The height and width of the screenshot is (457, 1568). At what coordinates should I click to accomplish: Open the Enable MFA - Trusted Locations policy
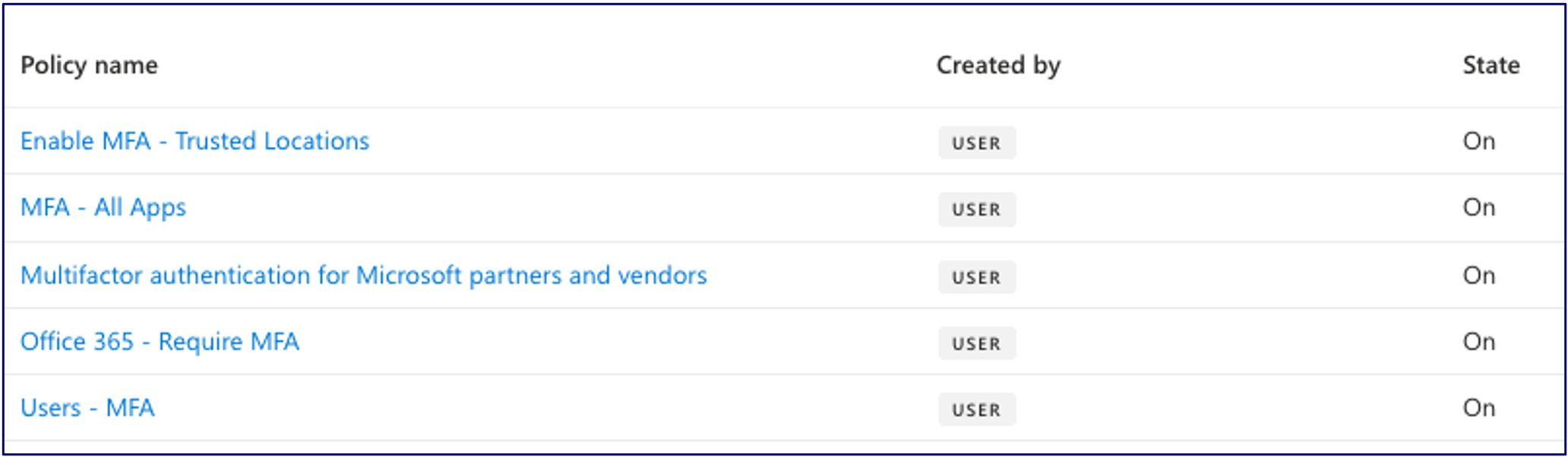pos(194,141)
